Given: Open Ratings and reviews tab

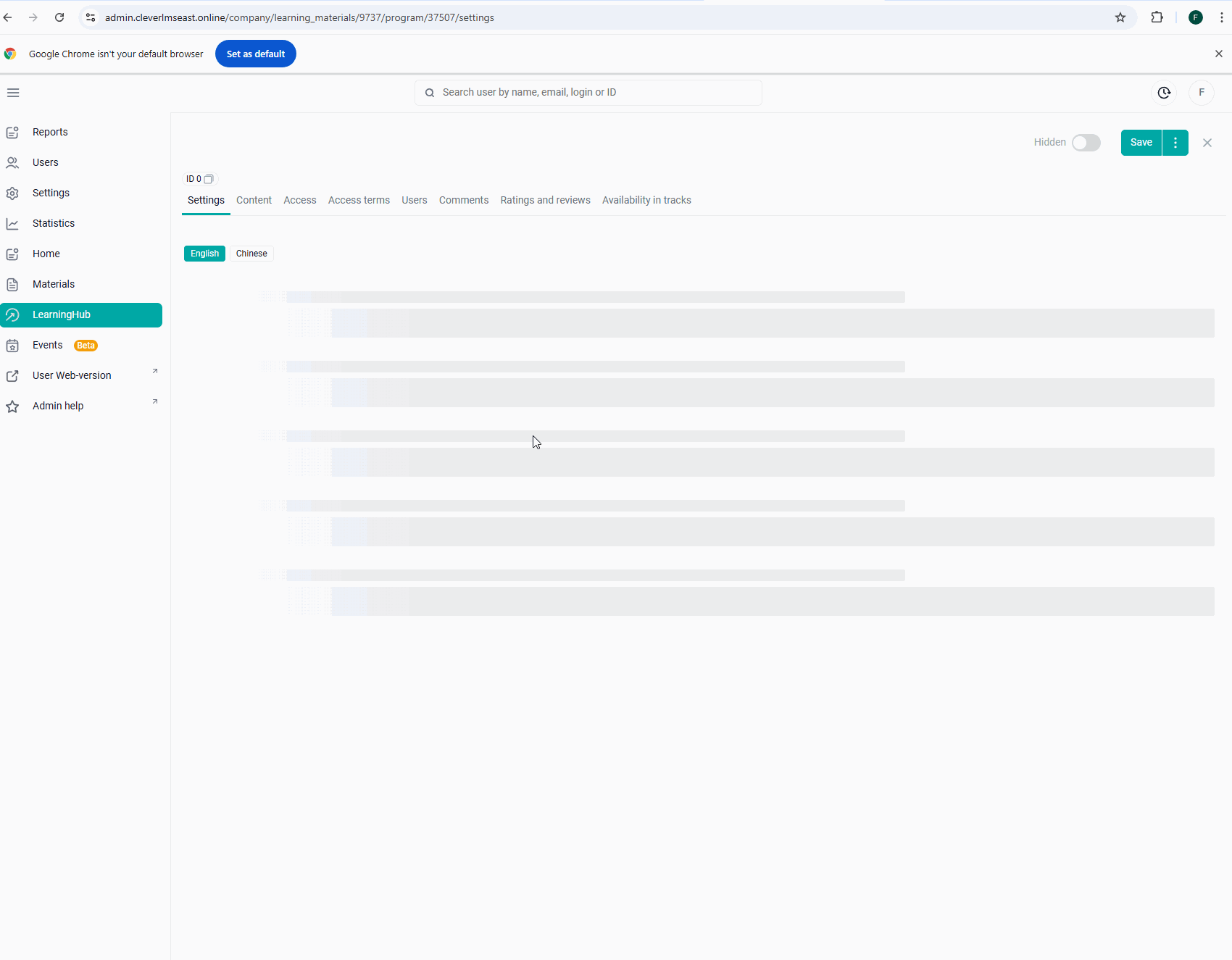Looking at the screenshot, I should [x=546, y=200].
